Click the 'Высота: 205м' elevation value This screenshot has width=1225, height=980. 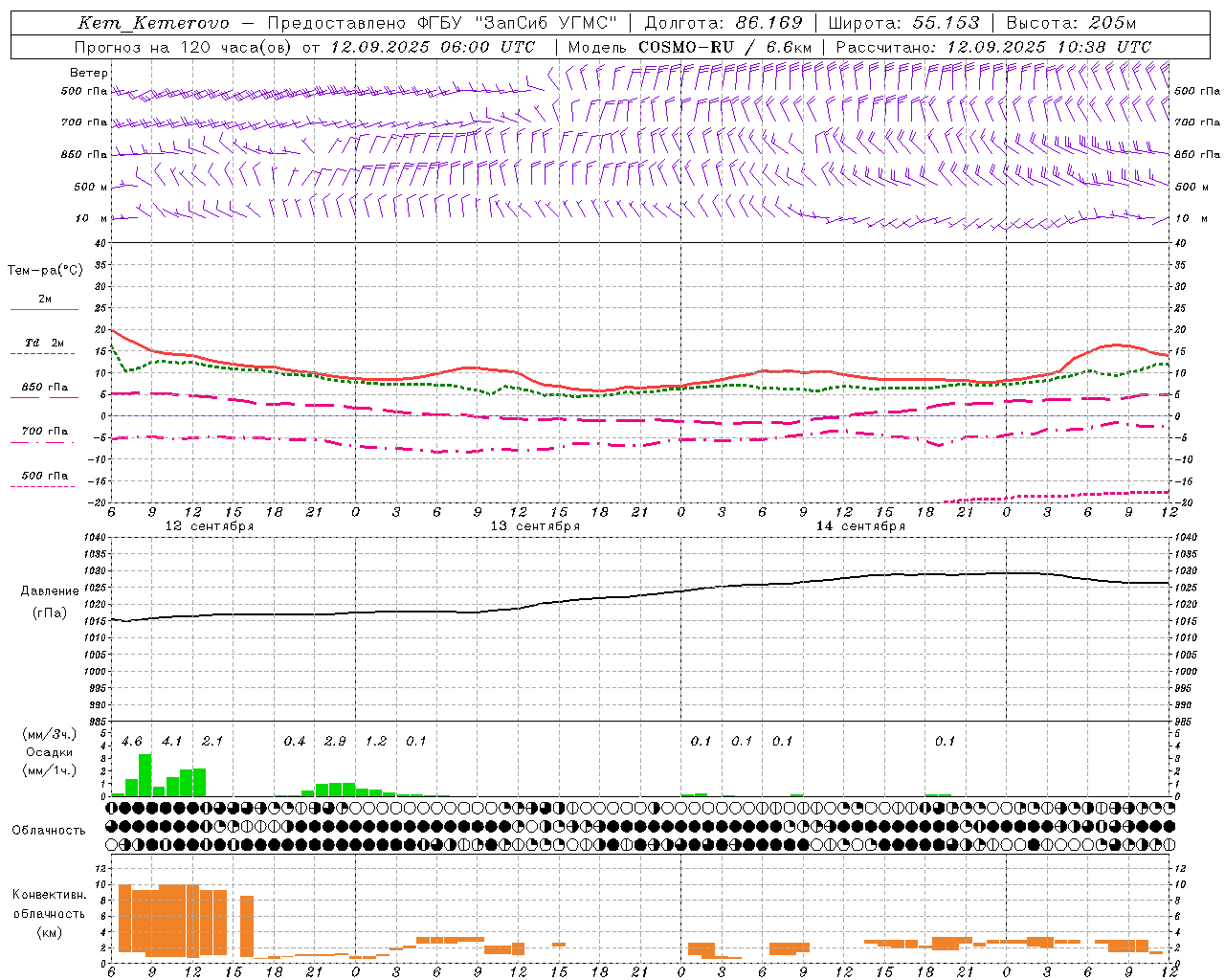pyautogui.click(x=1071, y=23)
